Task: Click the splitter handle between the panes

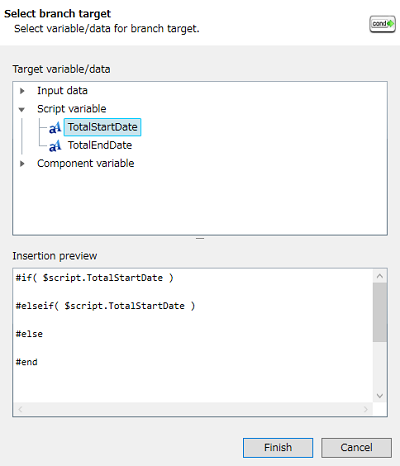Action: point(200,239)
